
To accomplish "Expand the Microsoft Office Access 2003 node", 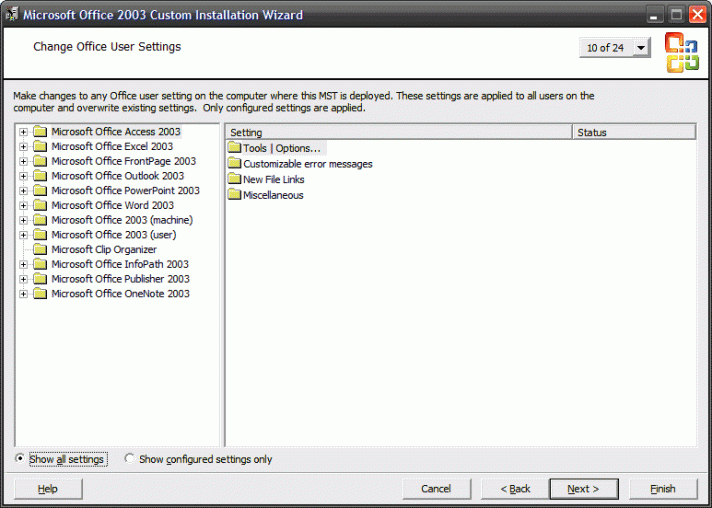I will [x=23, y=132].
